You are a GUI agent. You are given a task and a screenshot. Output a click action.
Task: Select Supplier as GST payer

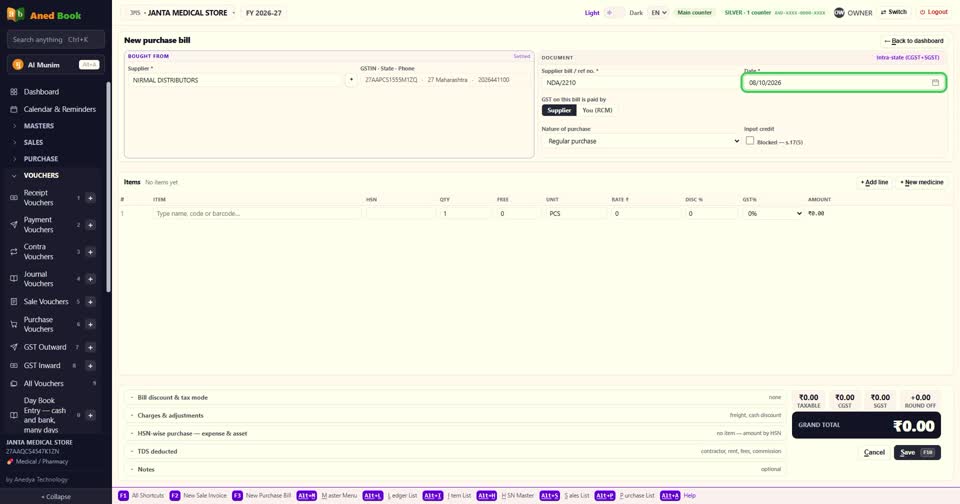[558, 110]
